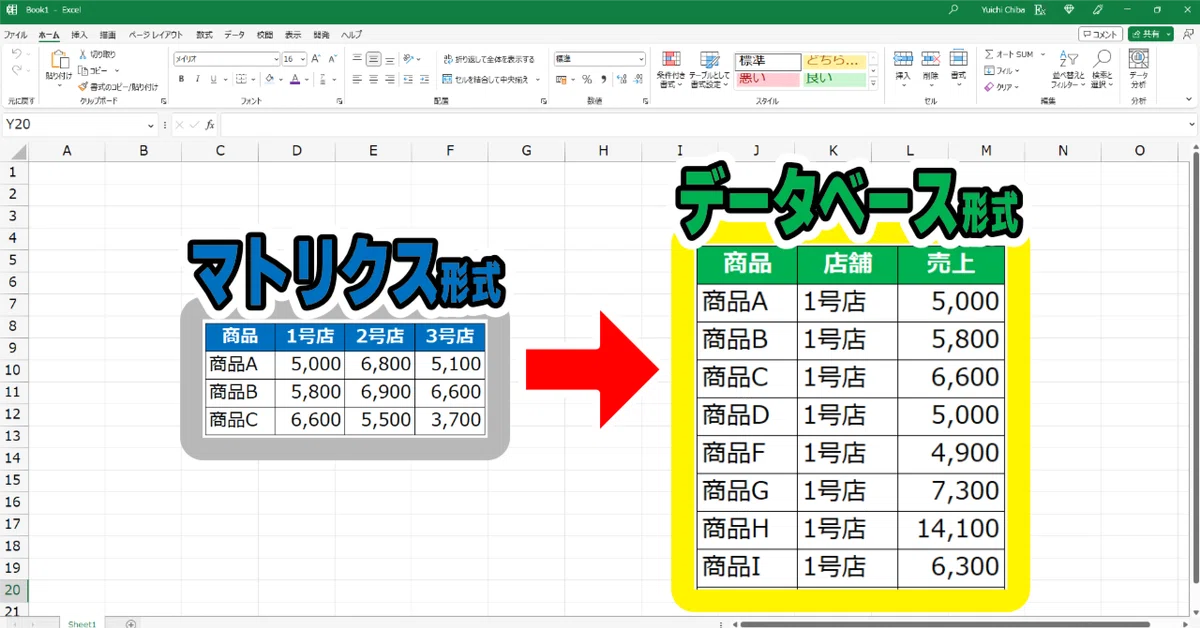The image size is (1200, 628).
Task: Open the 表示 tab
Action: [x=293, y=34]
